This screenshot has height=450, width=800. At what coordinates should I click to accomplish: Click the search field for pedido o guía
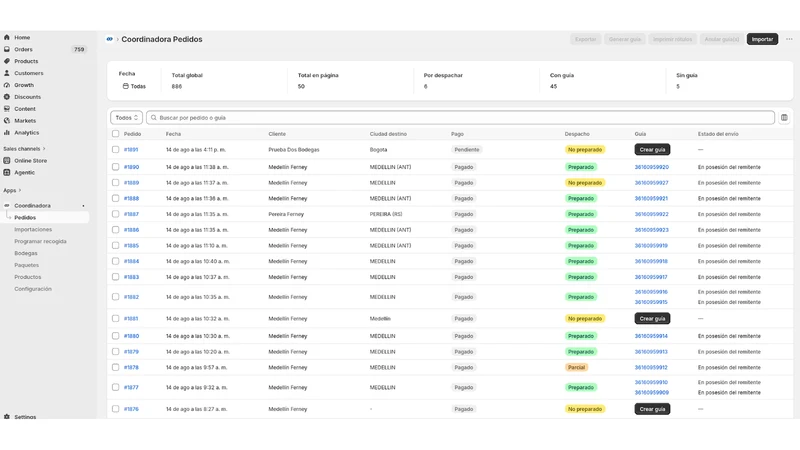460,118
